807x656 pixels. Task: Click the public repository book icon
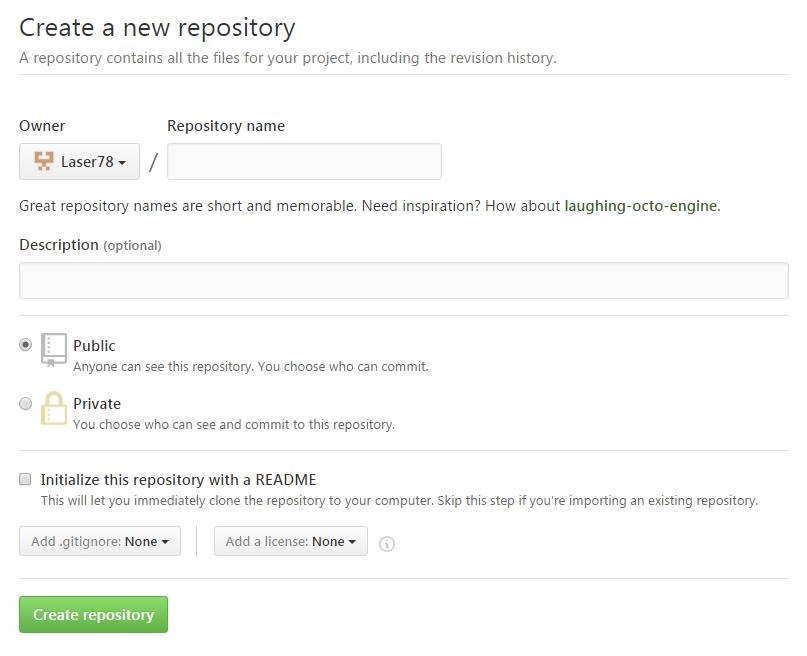[54, 350]
